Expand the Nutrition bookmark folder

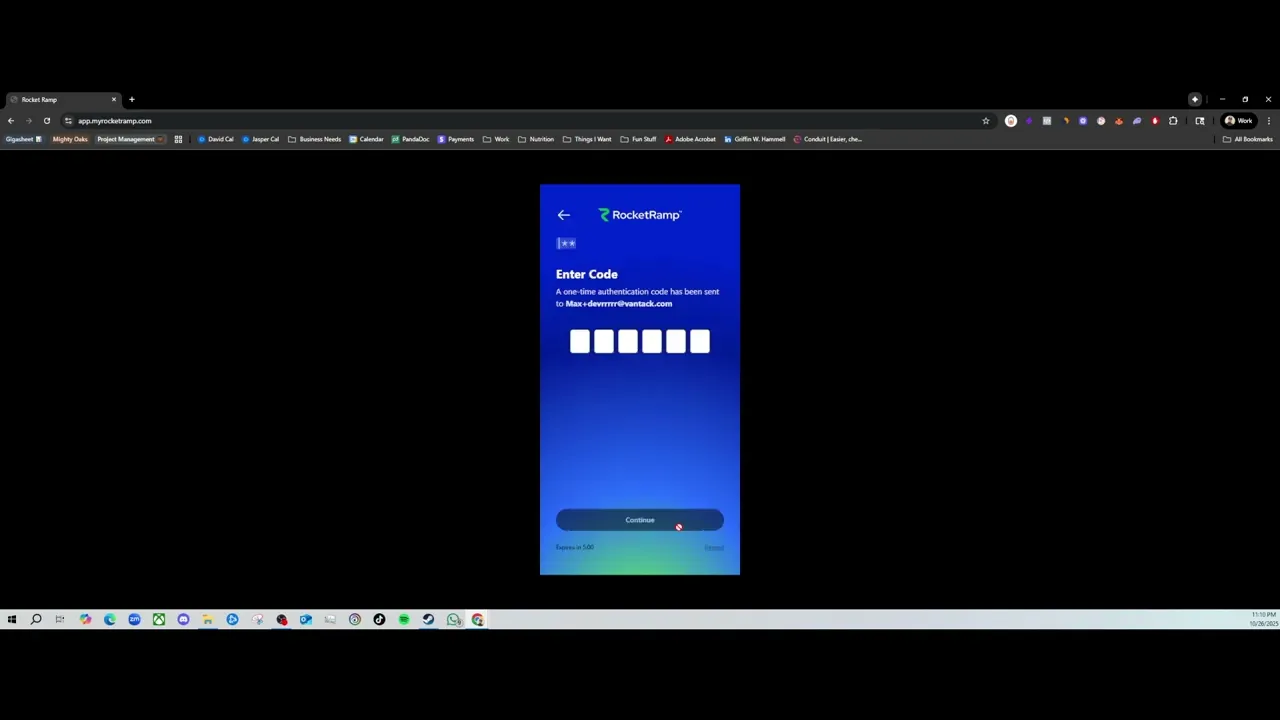coord(535,139)
